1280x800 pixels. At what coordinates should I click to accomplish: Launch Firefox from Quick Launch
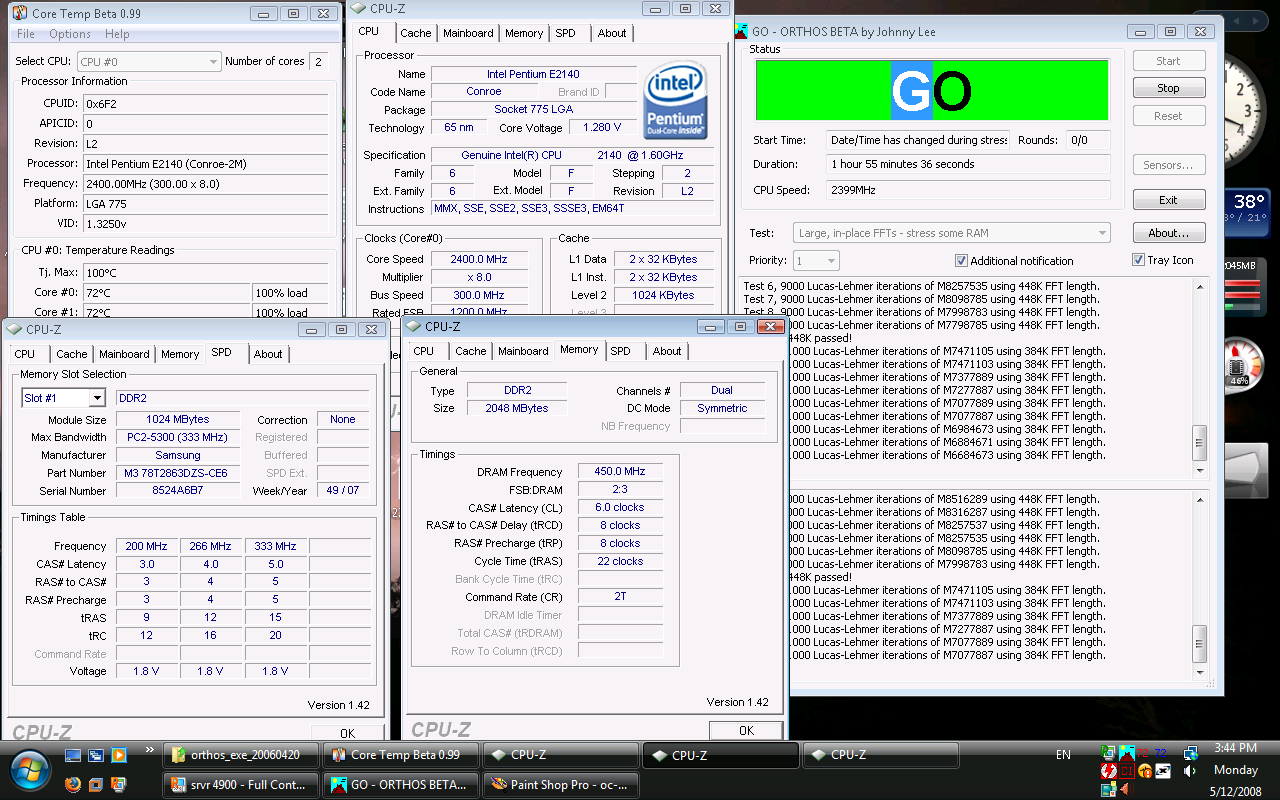coord(73,784)
